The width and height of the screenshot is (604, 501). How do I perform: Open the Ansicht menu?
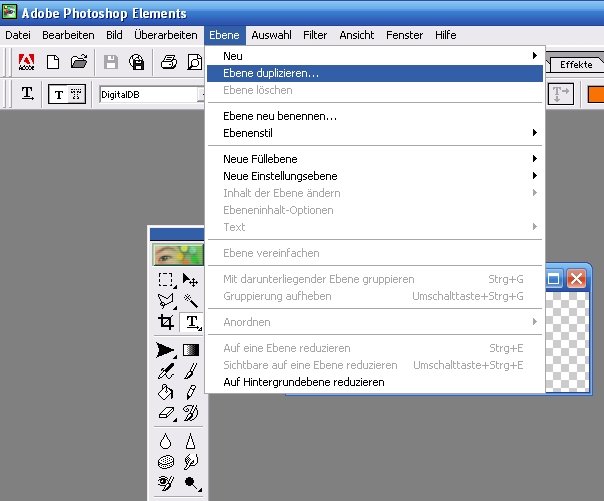357,35
